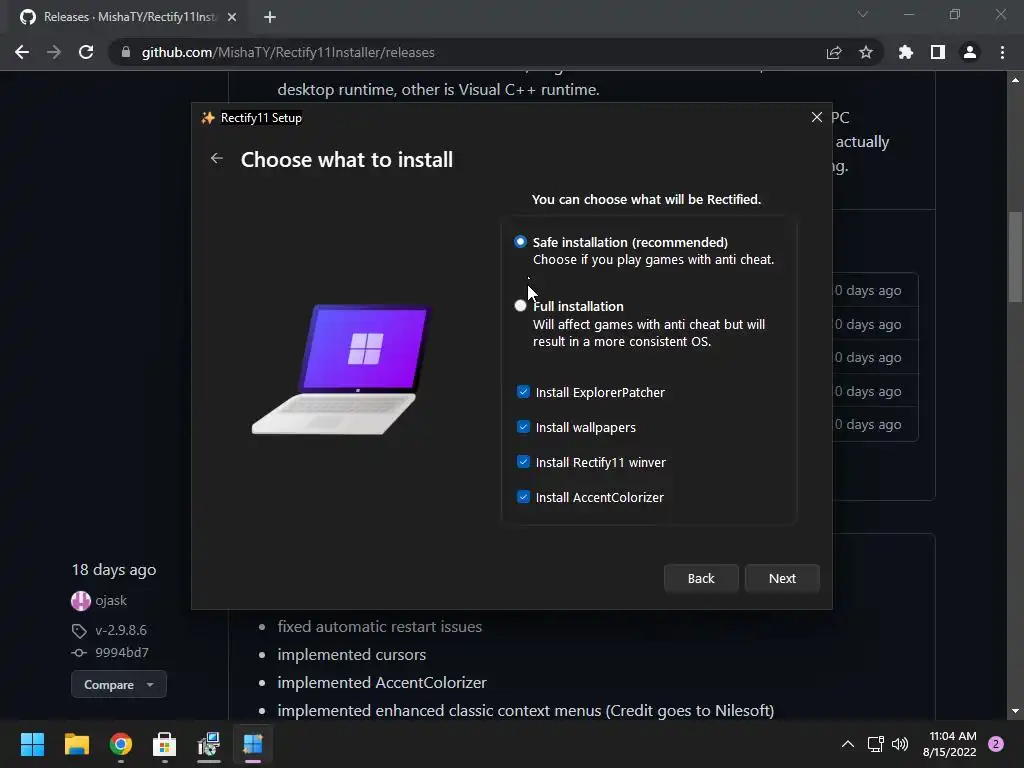This screenshot has height=768, width=1024.
Task: Click the scrollbar down arrow
Action: [1015, 711]
